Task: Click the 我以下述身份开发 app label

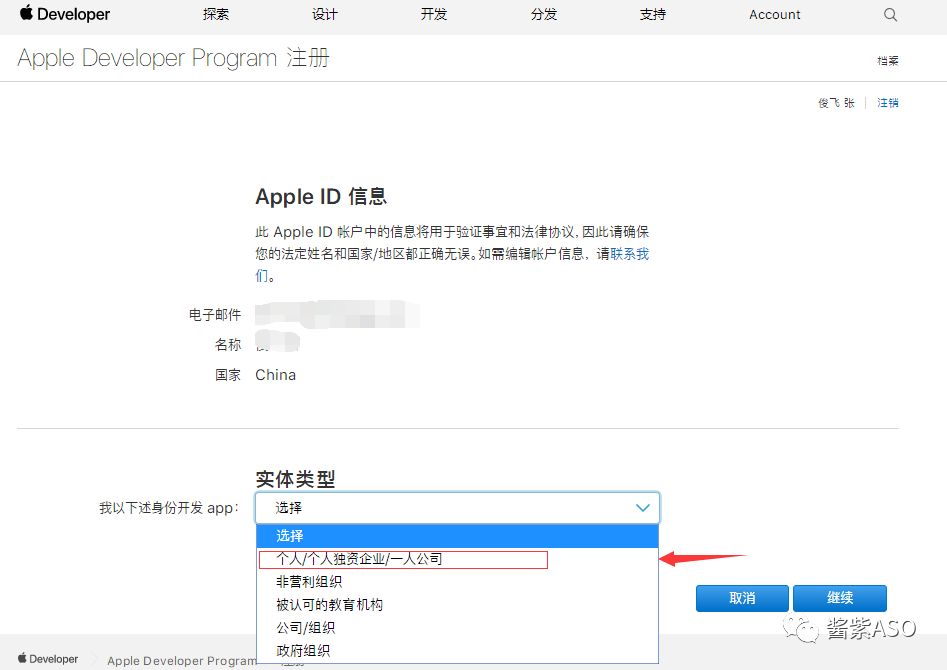Action: tap(169, 508)
